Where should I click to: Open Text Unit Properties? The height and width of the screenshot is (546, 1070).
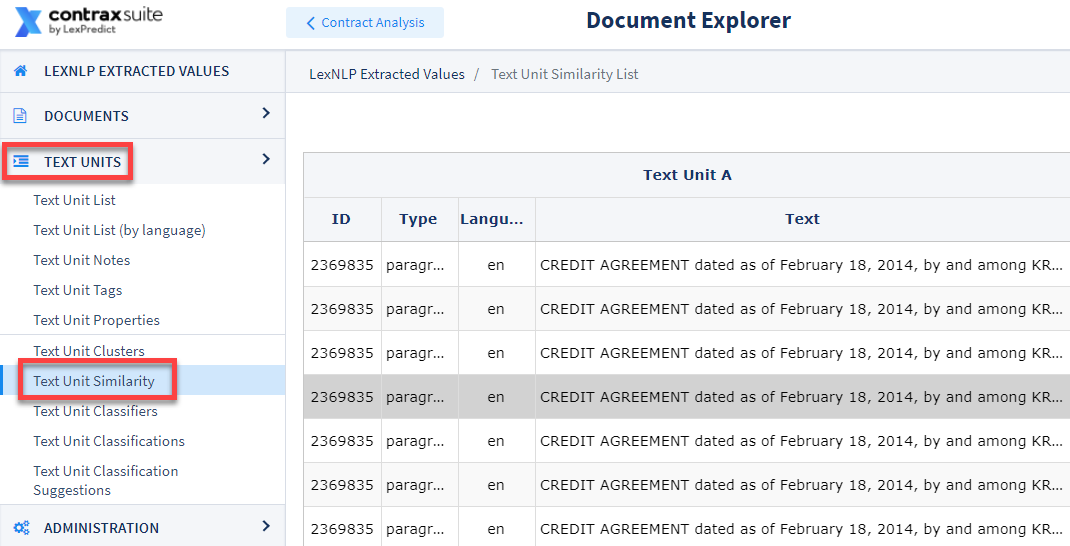[96, 320]
